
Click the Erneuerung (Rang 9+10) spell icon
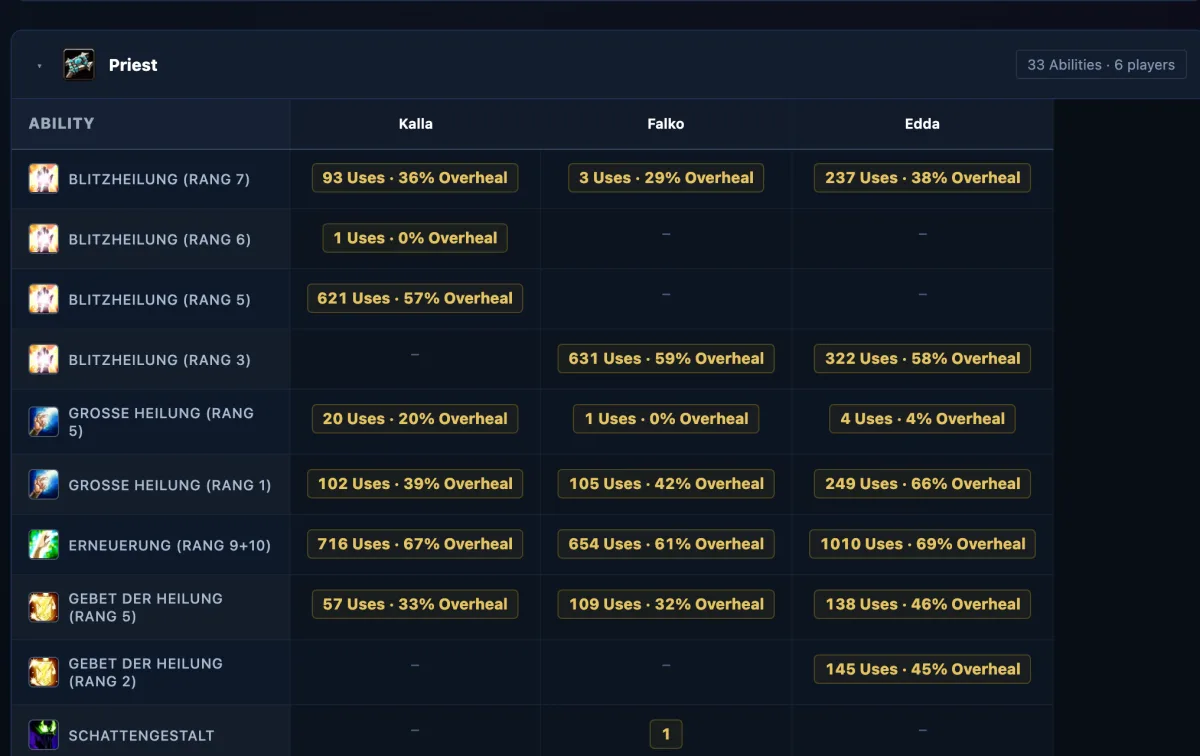tap(44, 545)
